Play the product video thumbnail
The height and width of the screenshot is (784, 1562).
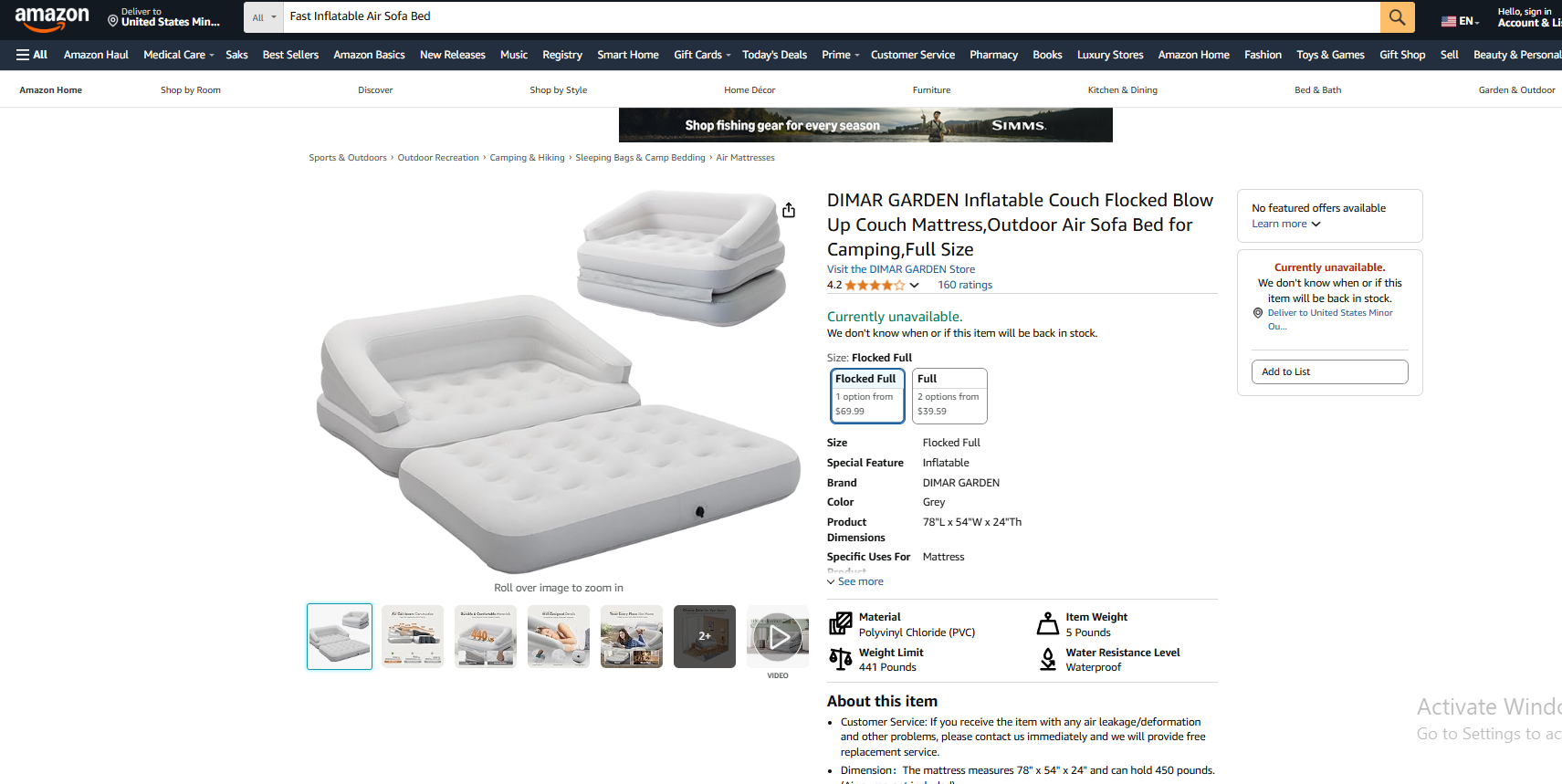778,636
